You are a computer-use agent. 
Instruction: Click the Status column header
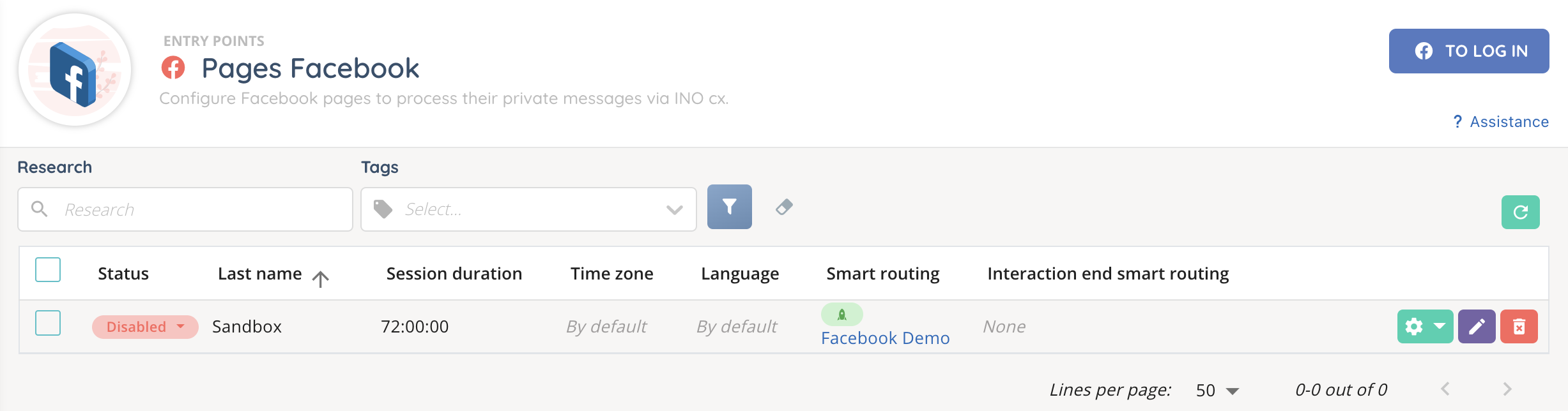coord(123,274)
